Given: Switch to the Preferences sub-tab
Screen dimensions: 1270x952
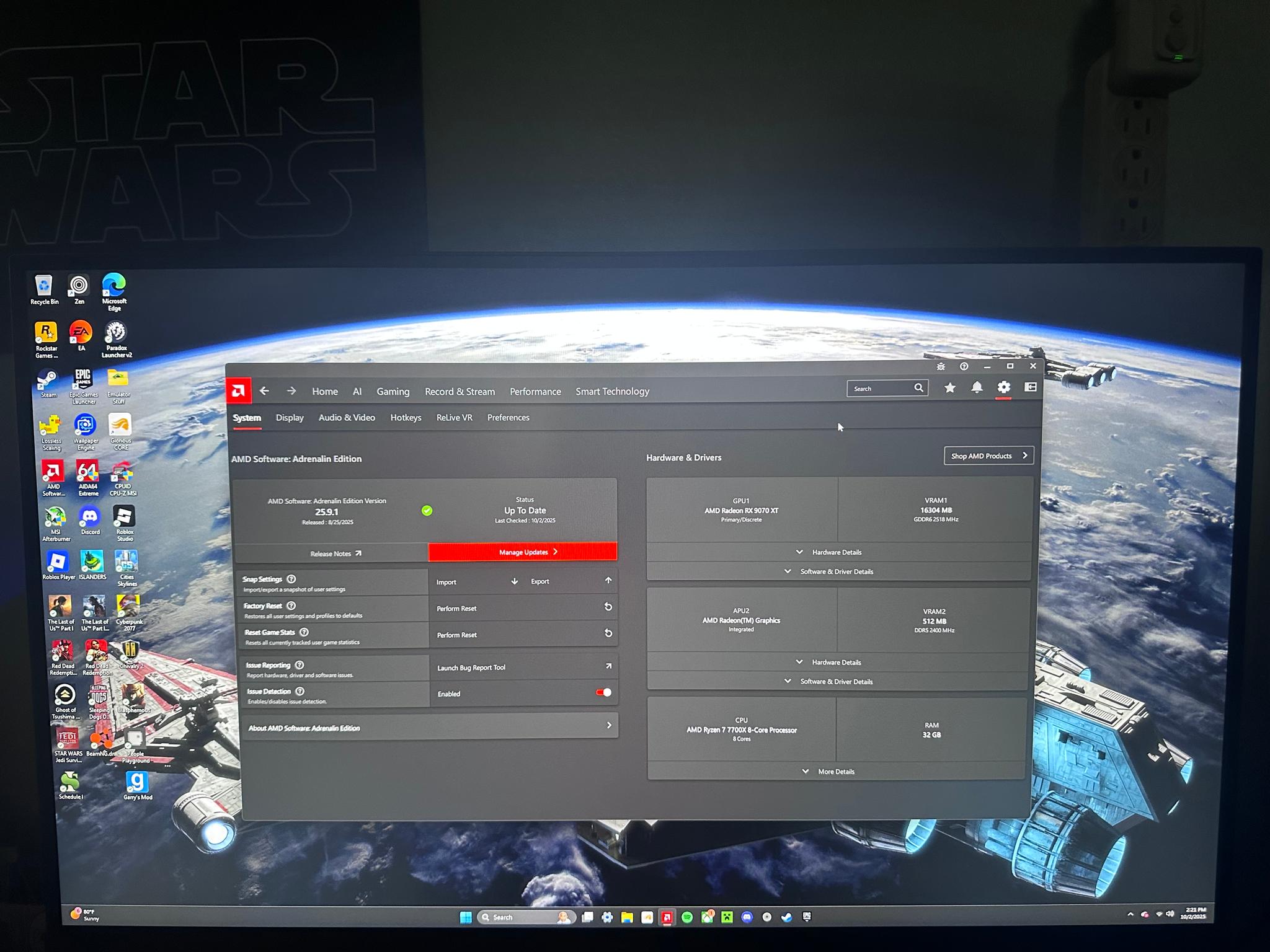Looking at the screenshot, I should click(x=508, y=418).
